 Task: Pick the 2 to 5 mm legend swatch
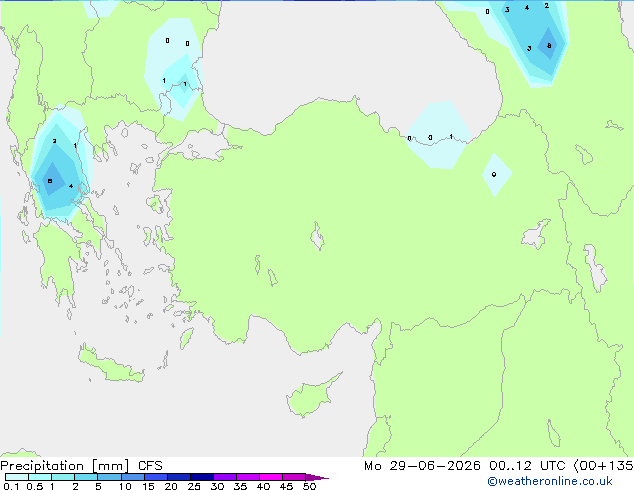click(x=86, y=477)
